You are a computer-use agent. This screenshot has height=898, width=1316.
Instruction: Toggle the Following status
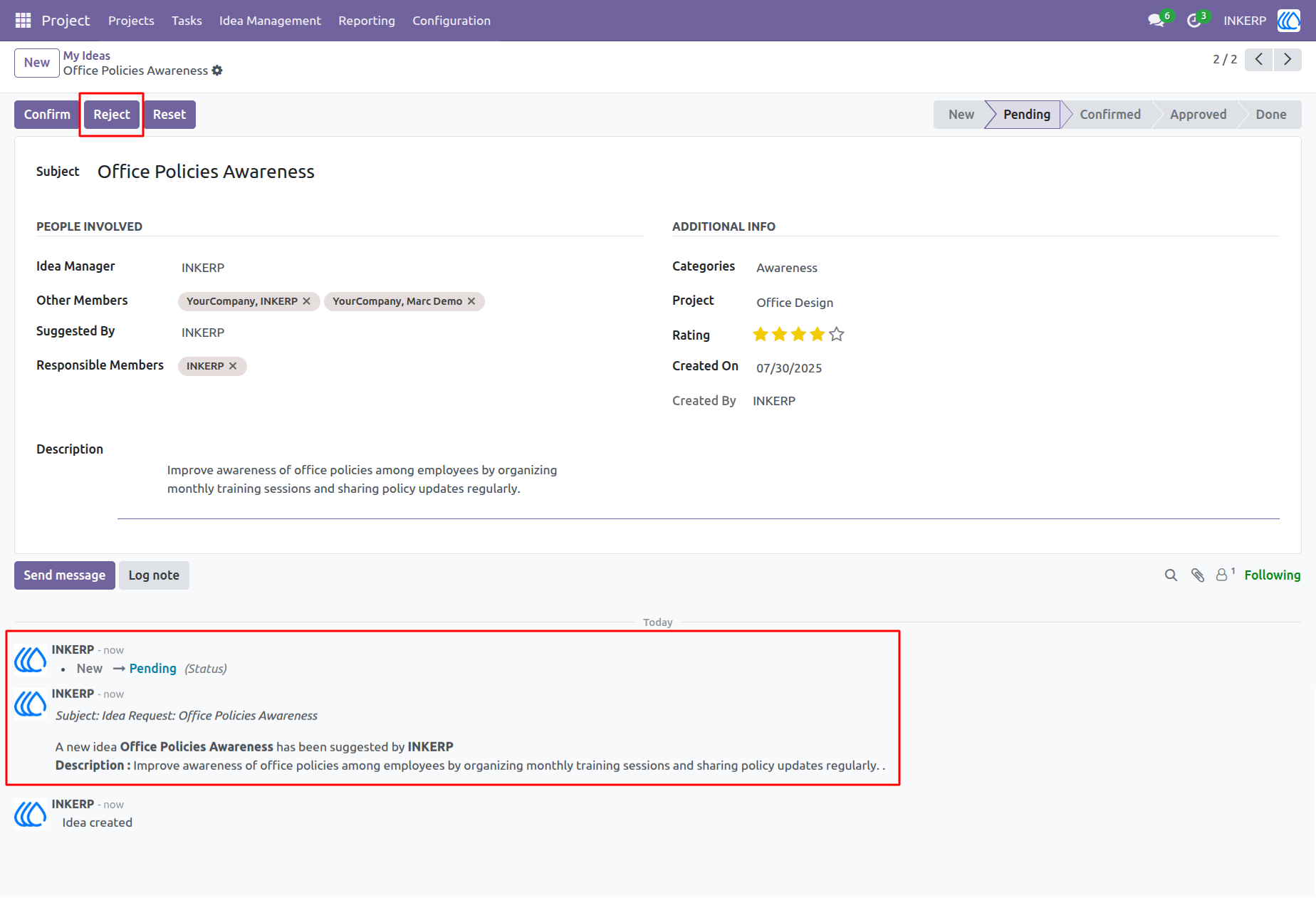pos(1272,575)
